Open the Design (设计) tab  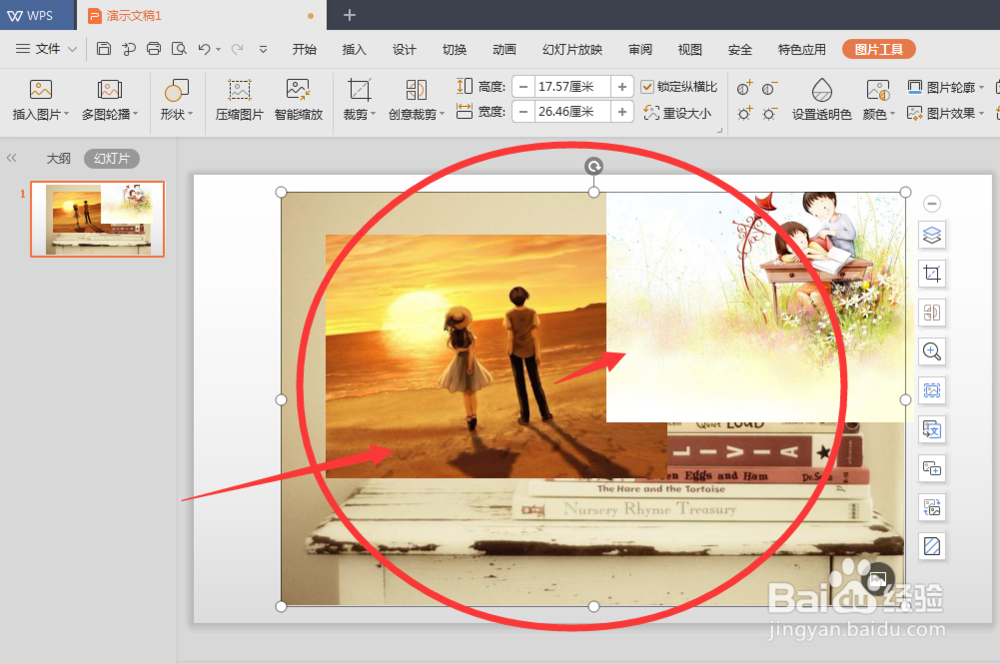404,49
